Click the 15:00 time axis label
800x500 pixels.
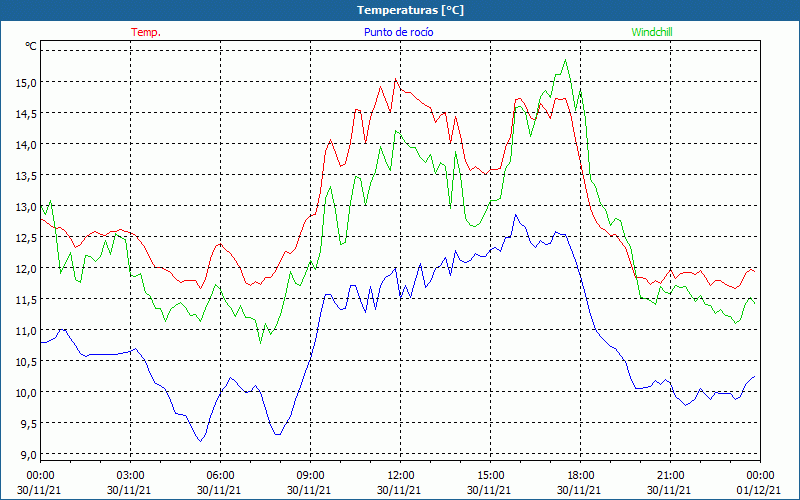[490, 476]
